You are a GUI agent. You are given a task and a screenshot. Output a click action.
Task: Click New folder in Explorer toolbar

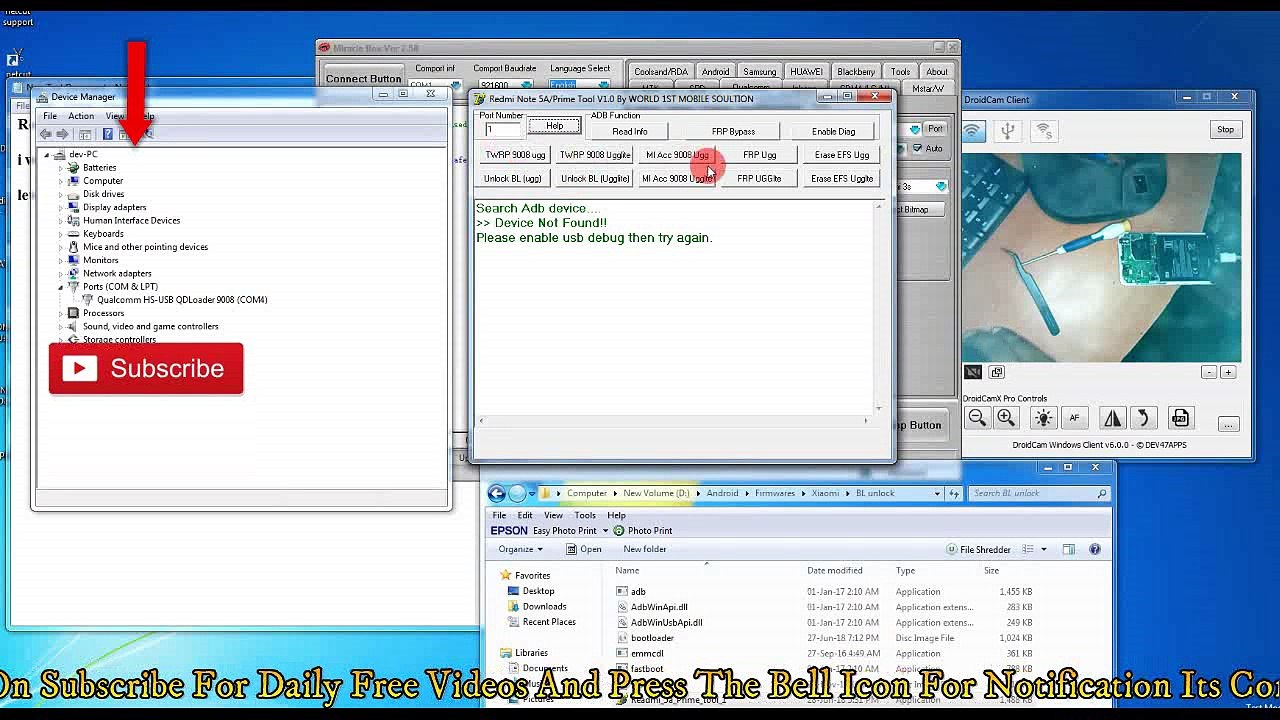coord(645,549)
